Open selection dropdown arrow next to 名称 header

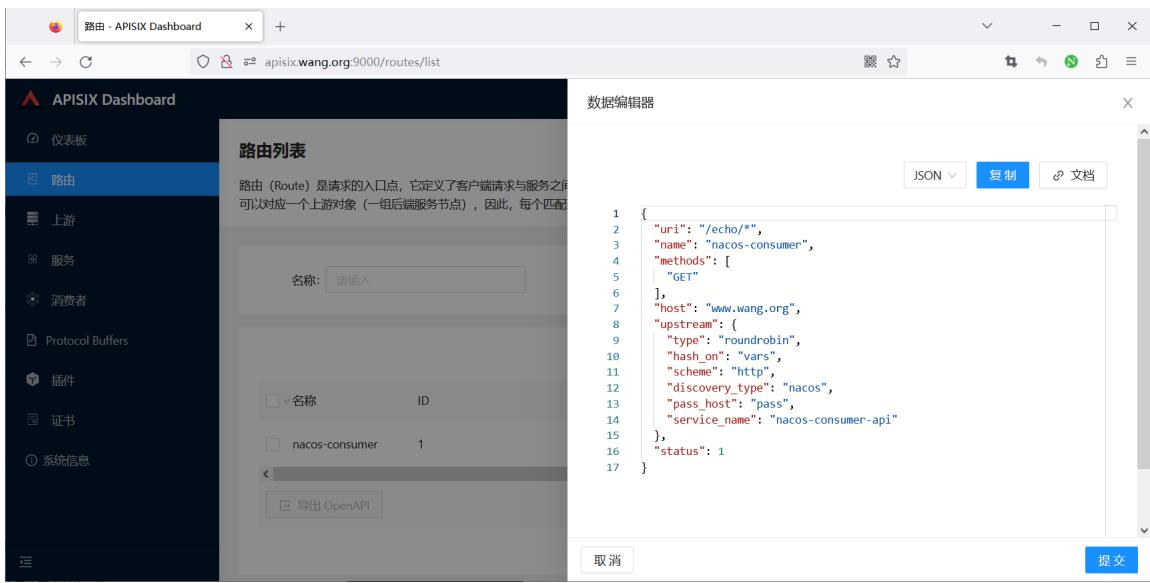point(286,401)
